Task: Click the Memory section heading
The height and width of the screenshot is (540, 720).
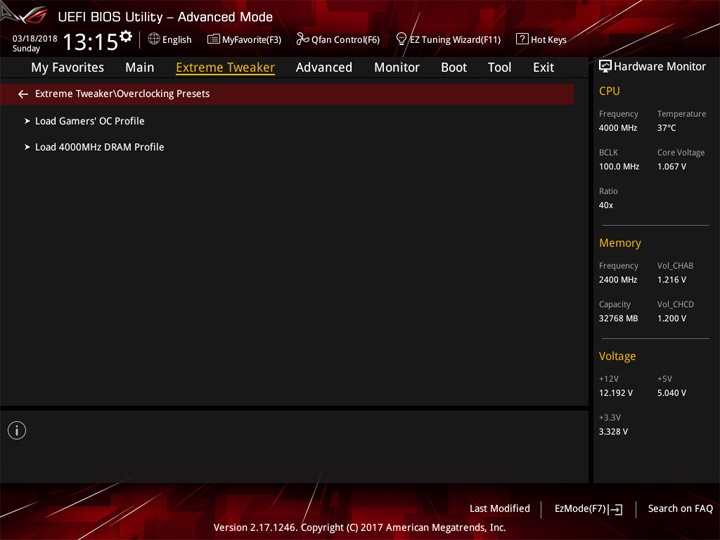Action: [620, 243]
